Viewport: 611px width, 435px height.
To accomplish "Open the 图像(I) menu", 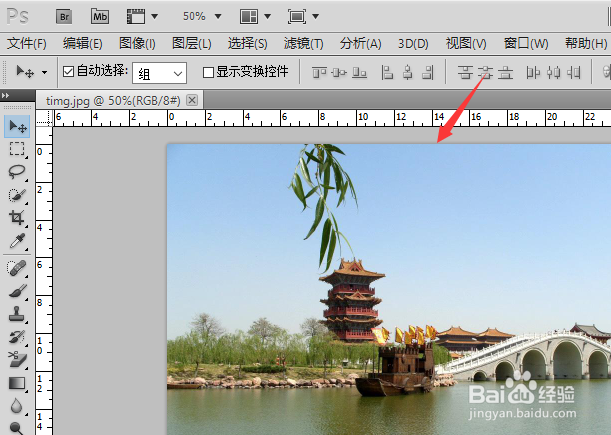I will pyautogui.click(x=137, y=43).
